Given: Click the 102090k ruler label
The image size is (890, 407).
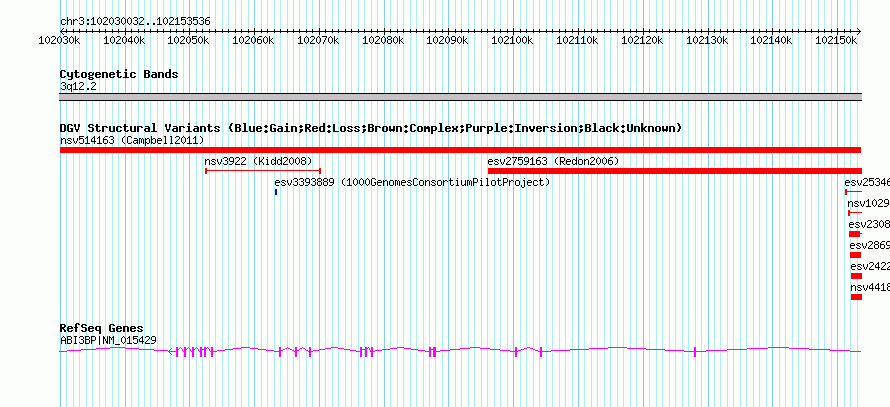Looking at the screenshot, I should point(447,40).
